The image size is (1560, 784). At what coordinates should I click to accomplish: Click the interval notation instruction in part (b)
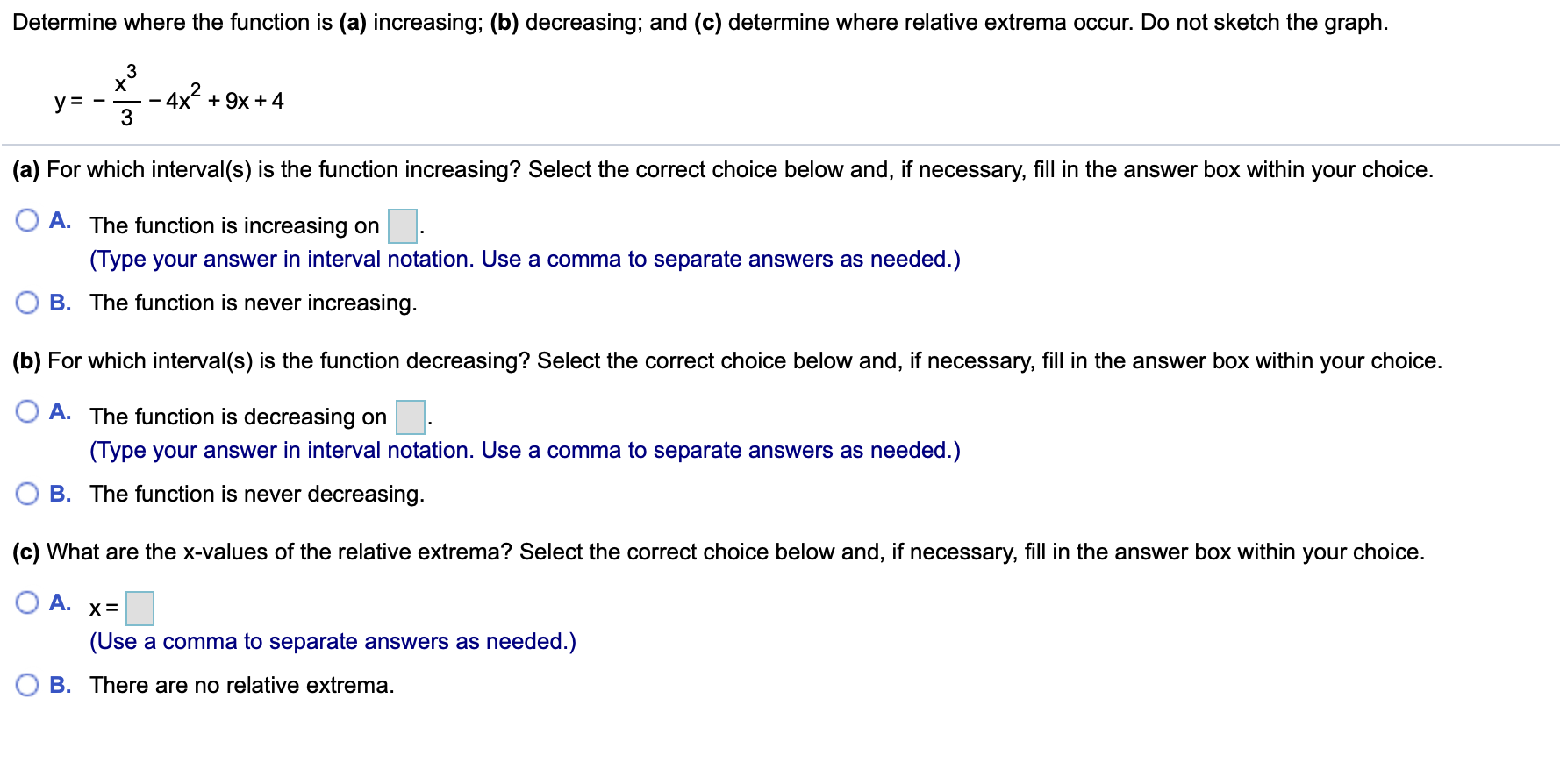coord(525,450)
